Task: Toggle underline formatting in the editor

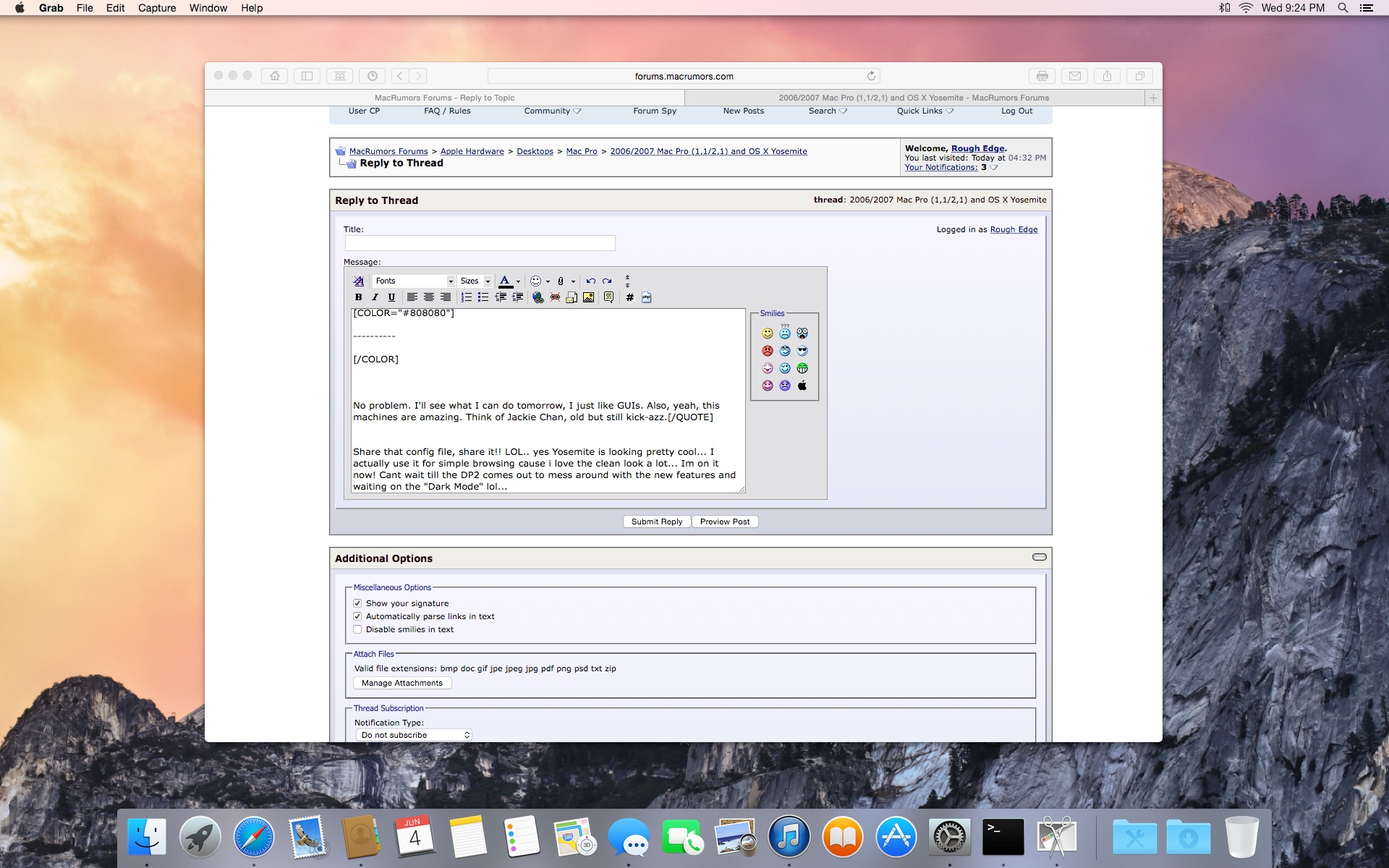Action: [391, 297]
